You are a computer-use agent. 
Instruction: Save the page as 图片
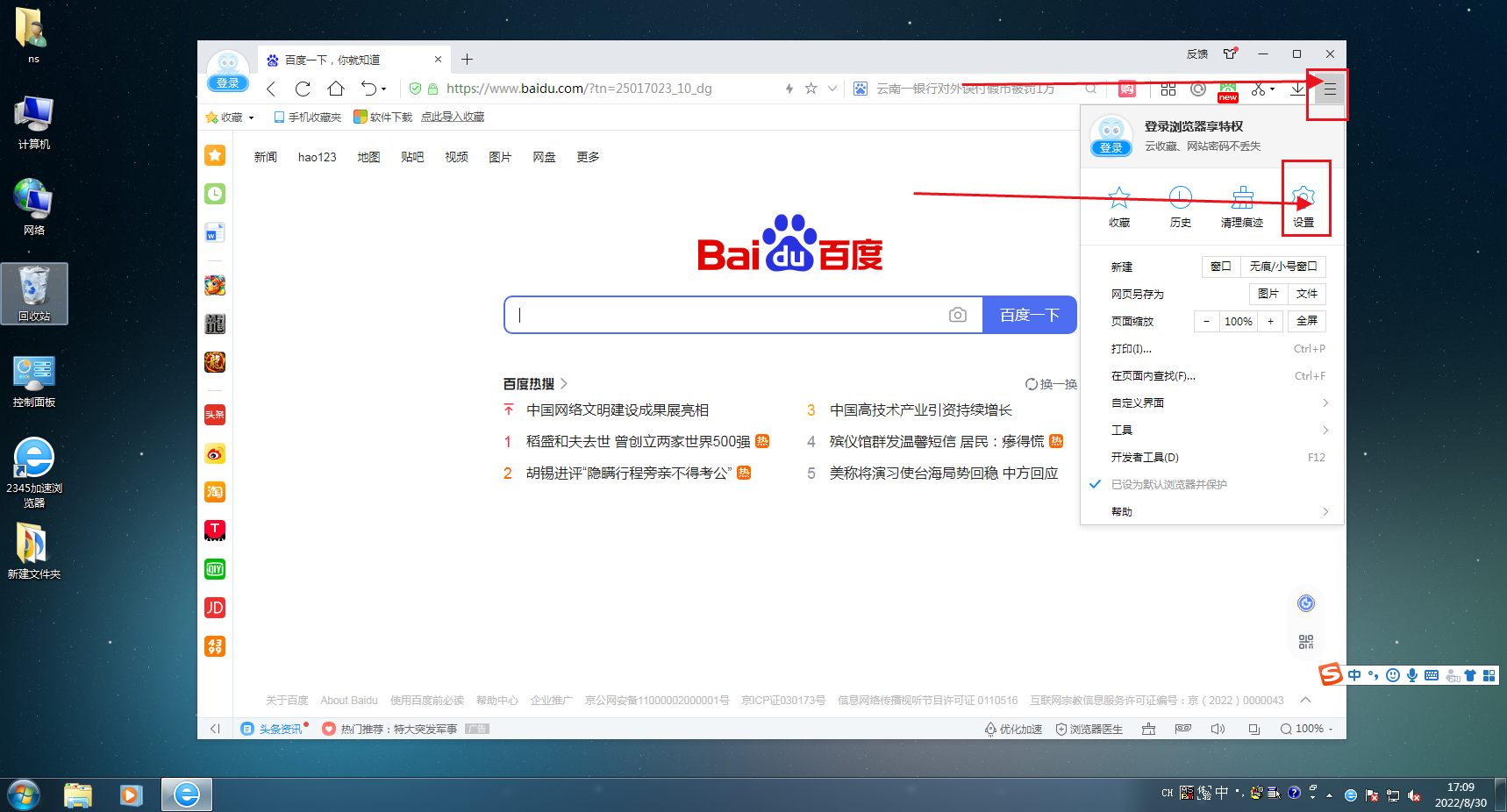point(1268,294)
